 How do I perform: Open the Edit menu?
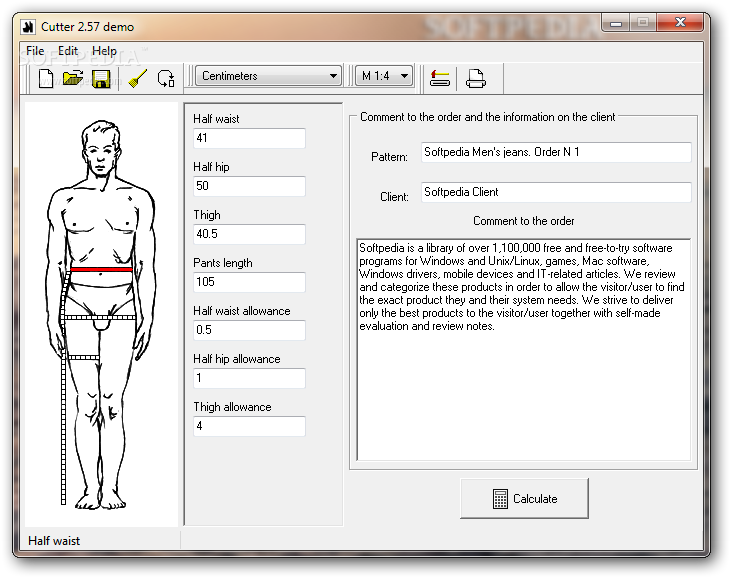pyautogui.click(x=68, y=51)
